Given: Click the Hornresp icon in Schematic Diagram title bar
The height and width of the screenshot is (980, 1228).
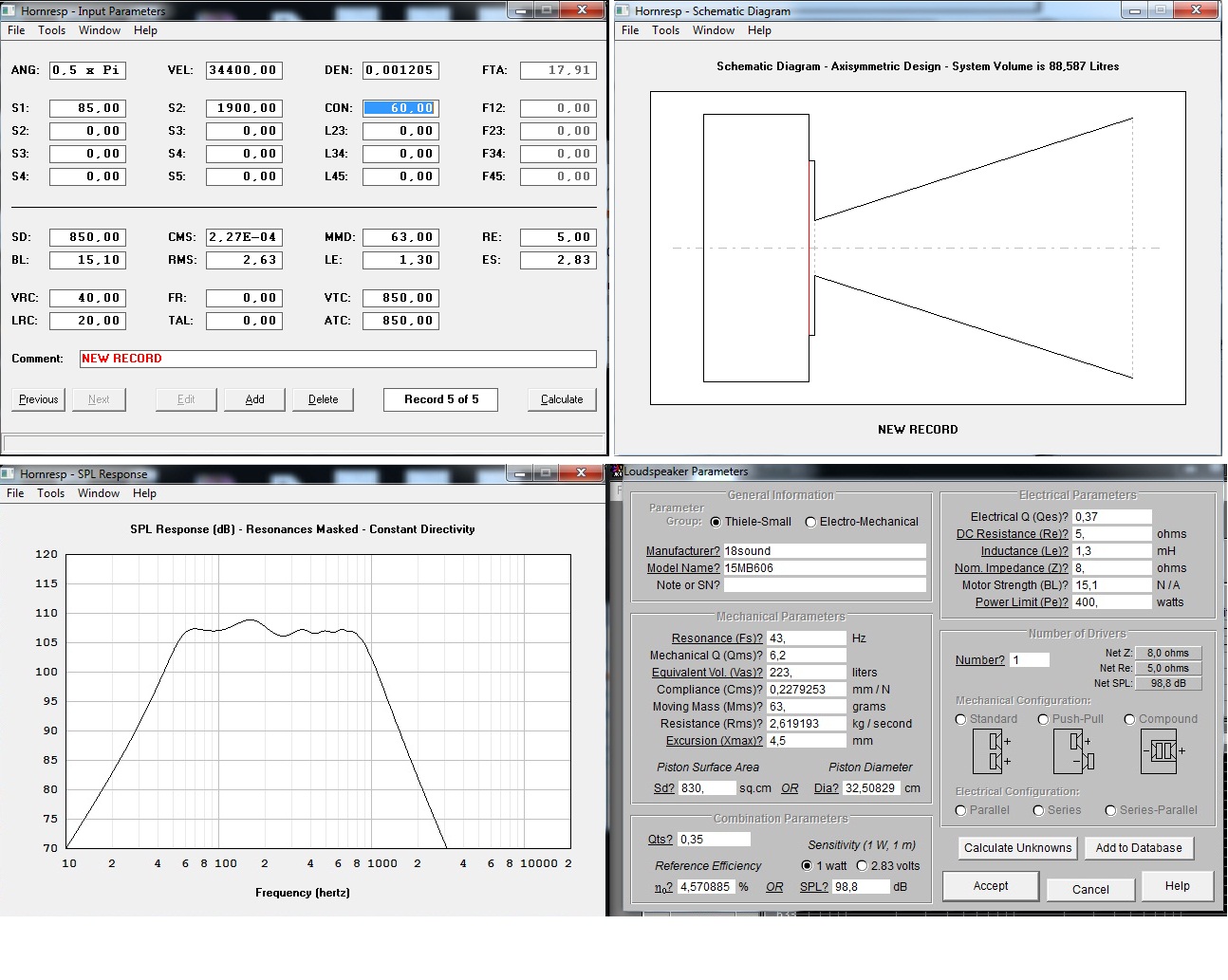Looking at the screenshot, I should [623, 10].
